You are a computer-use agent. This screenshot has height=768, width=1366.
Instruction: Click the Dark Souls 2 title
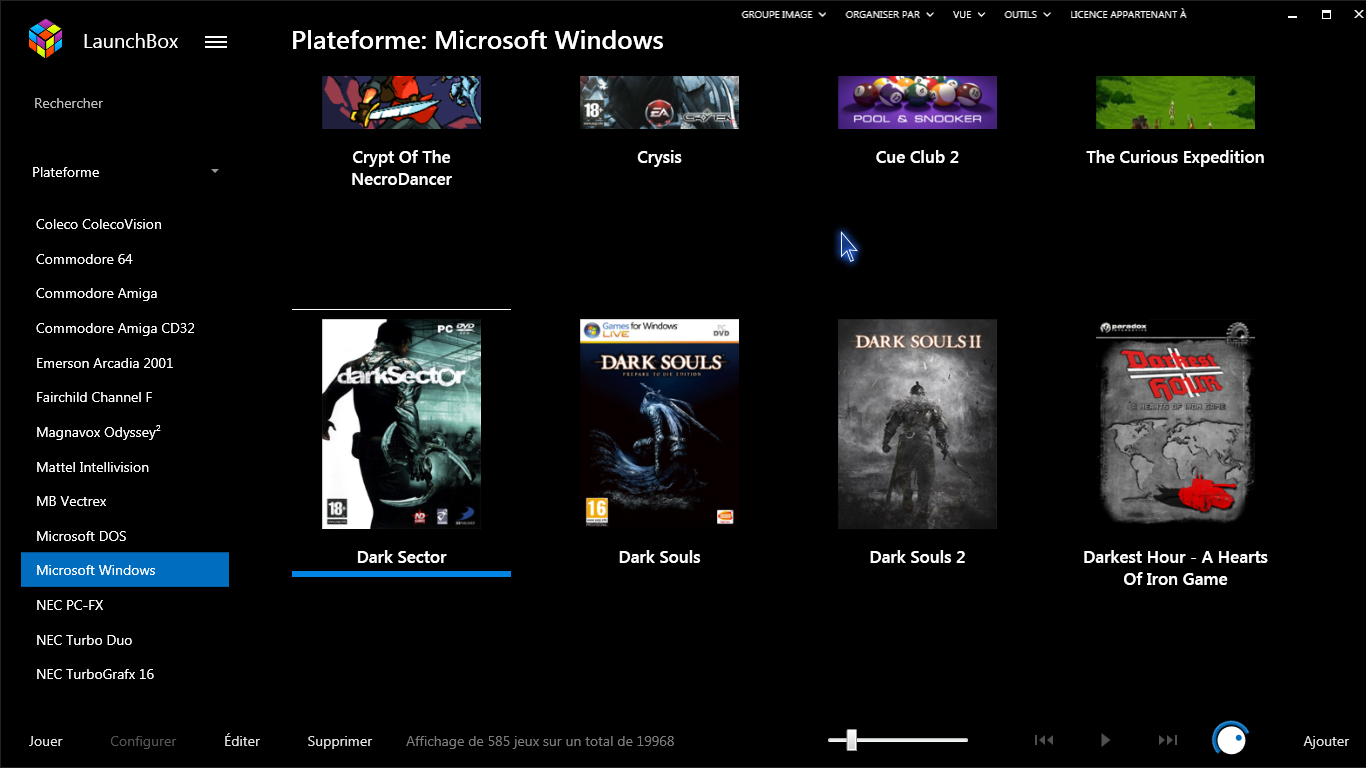pos(917,557)
